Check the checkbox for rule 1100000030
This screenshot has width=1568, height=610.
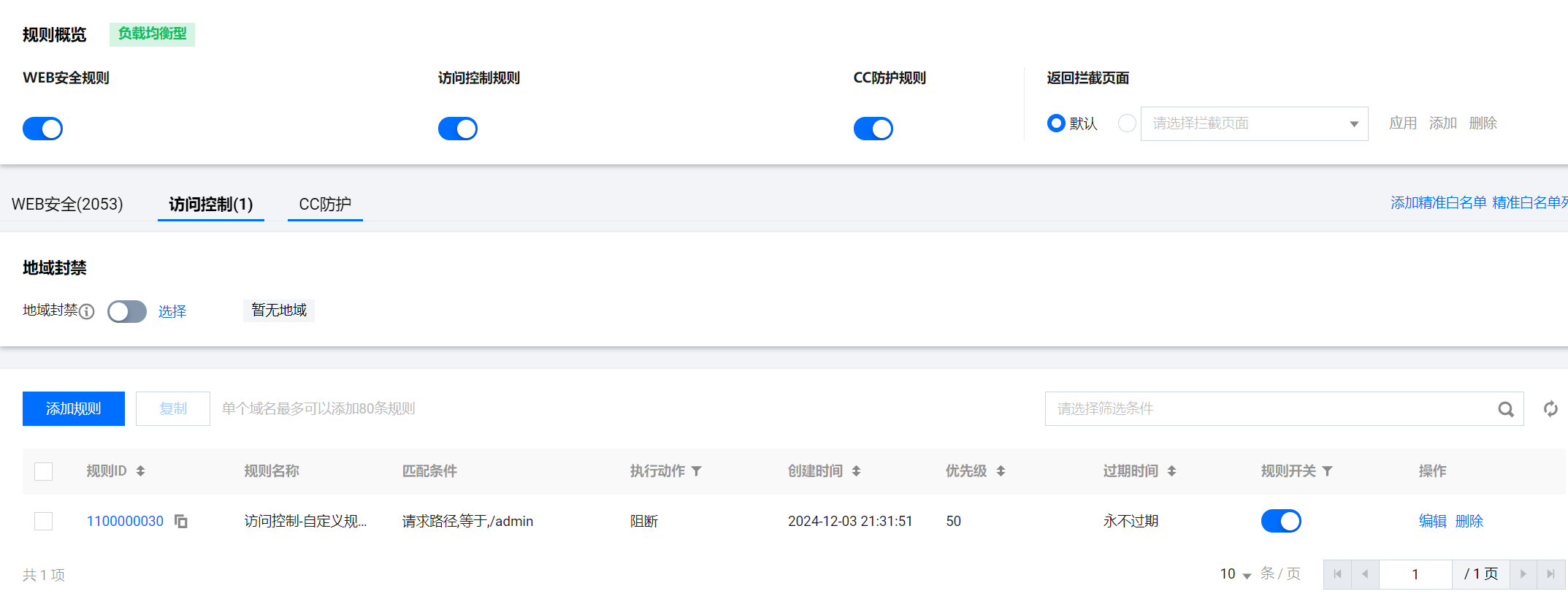click(x=44, y=521)
